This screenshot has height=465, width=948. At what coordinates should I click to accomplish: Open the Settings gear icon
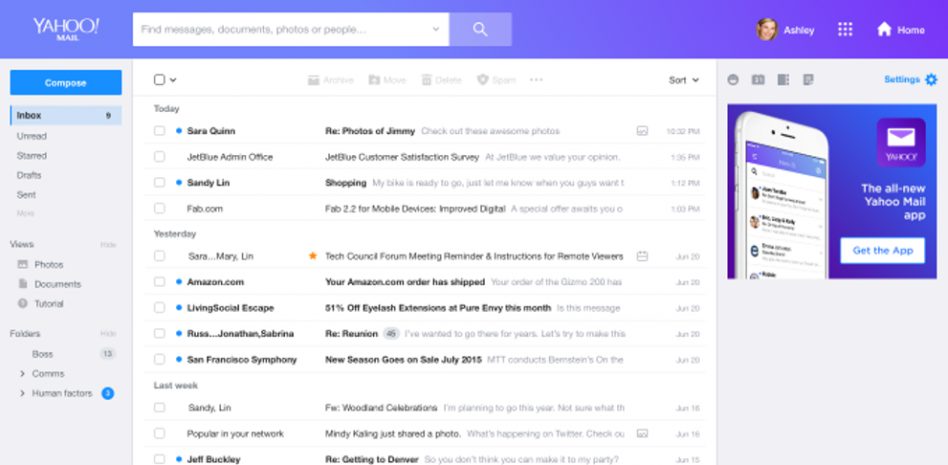931,80
